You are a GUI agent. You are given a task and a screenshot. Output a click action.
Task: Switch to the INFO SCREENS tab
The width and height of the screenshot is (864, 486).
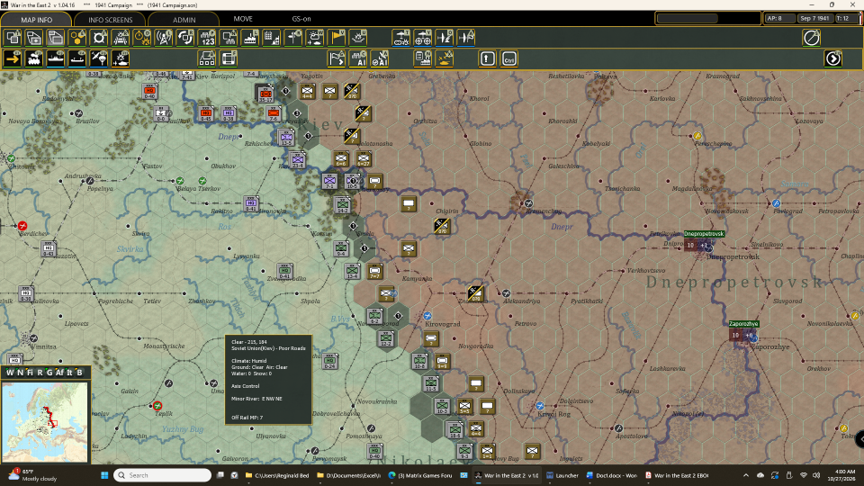pos(110,19)
